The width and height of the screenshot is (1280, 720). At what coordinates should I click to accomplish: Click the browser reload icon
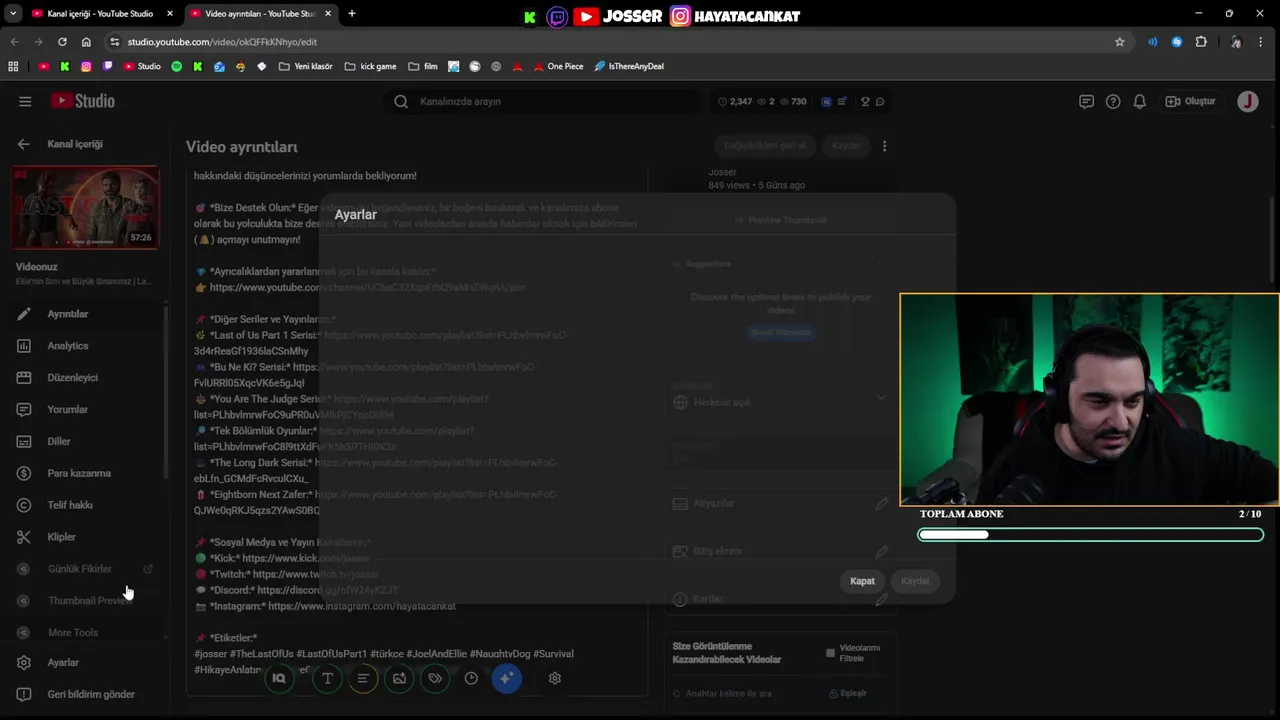pos(62,42)
